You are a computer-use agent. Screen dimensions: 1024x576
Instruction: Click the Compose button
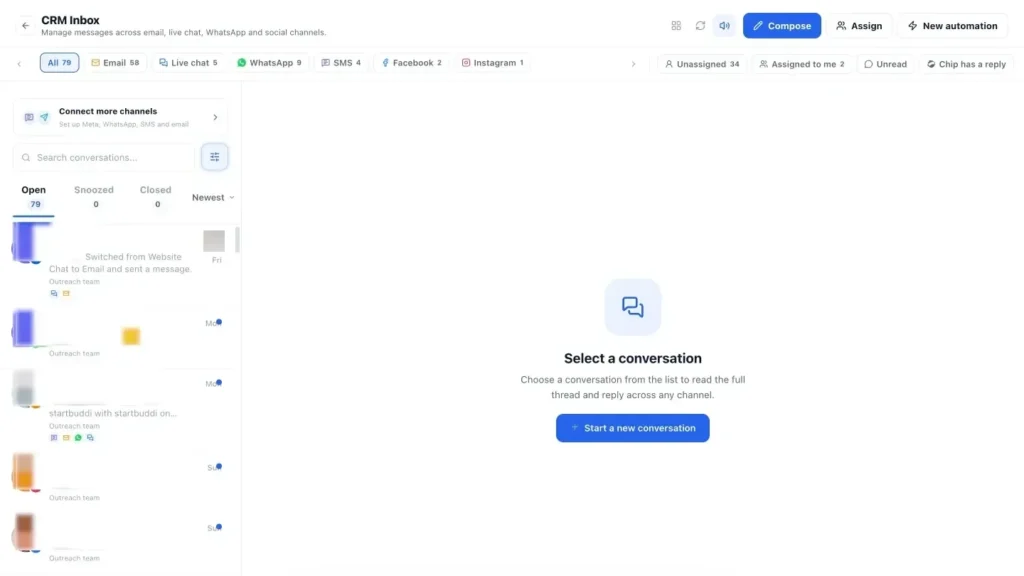(x=782, y=25)
